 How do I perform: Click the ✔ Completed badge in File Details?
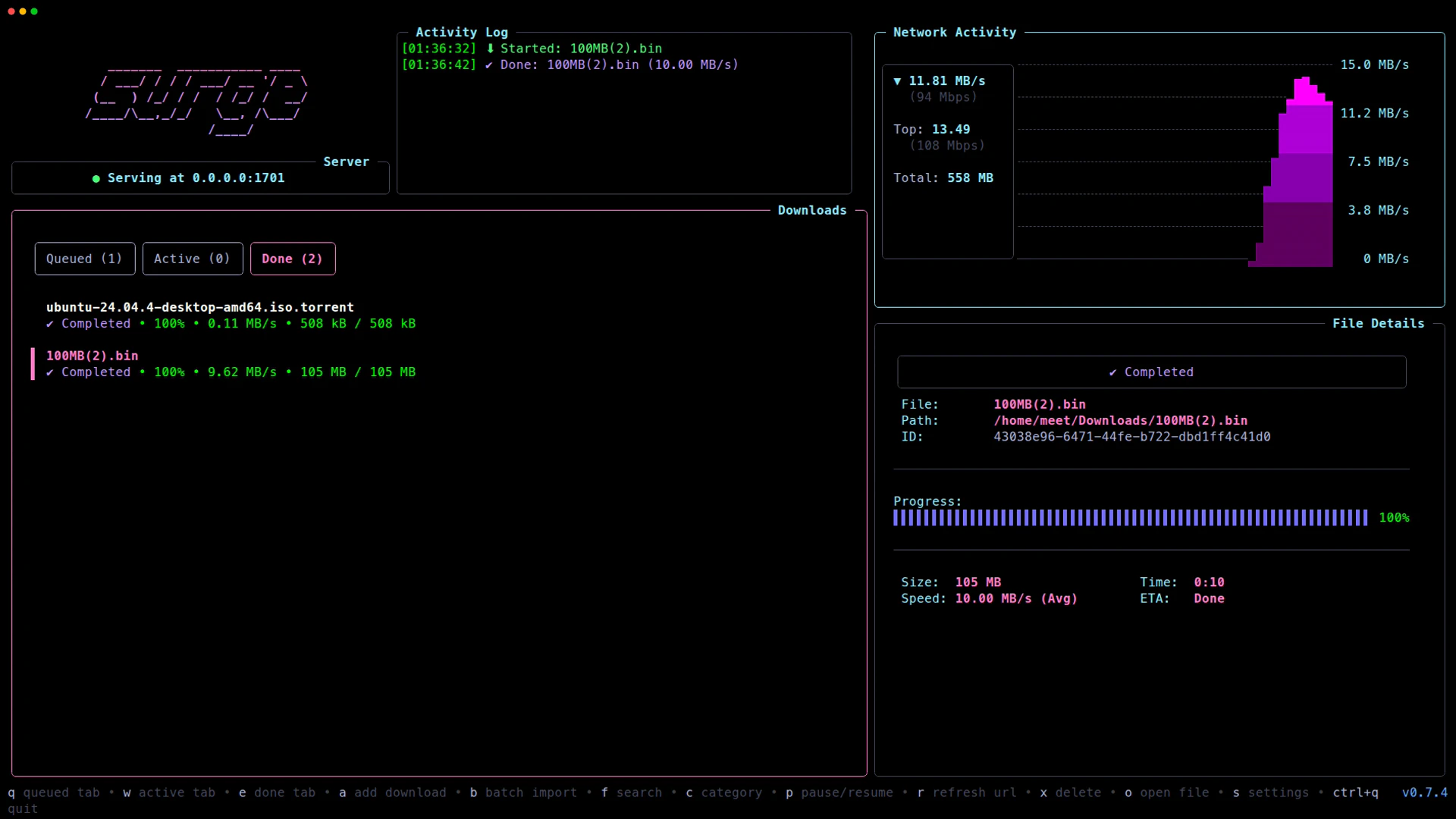pos(1151,372)
